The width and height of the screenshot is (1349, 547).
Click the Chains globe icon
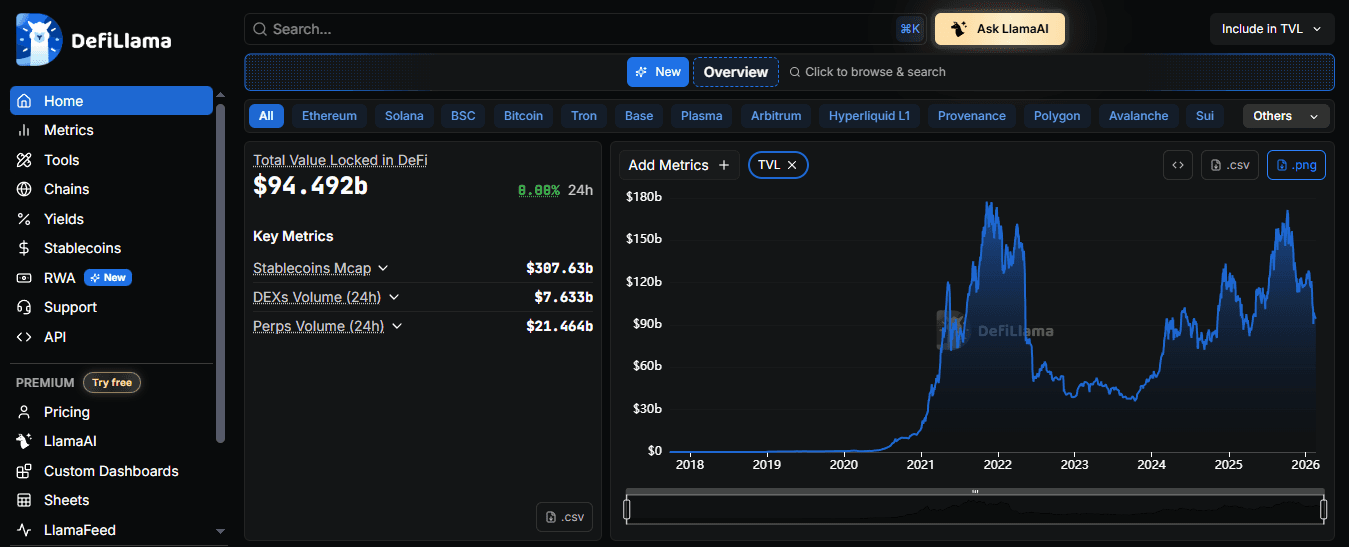point(24,189)
